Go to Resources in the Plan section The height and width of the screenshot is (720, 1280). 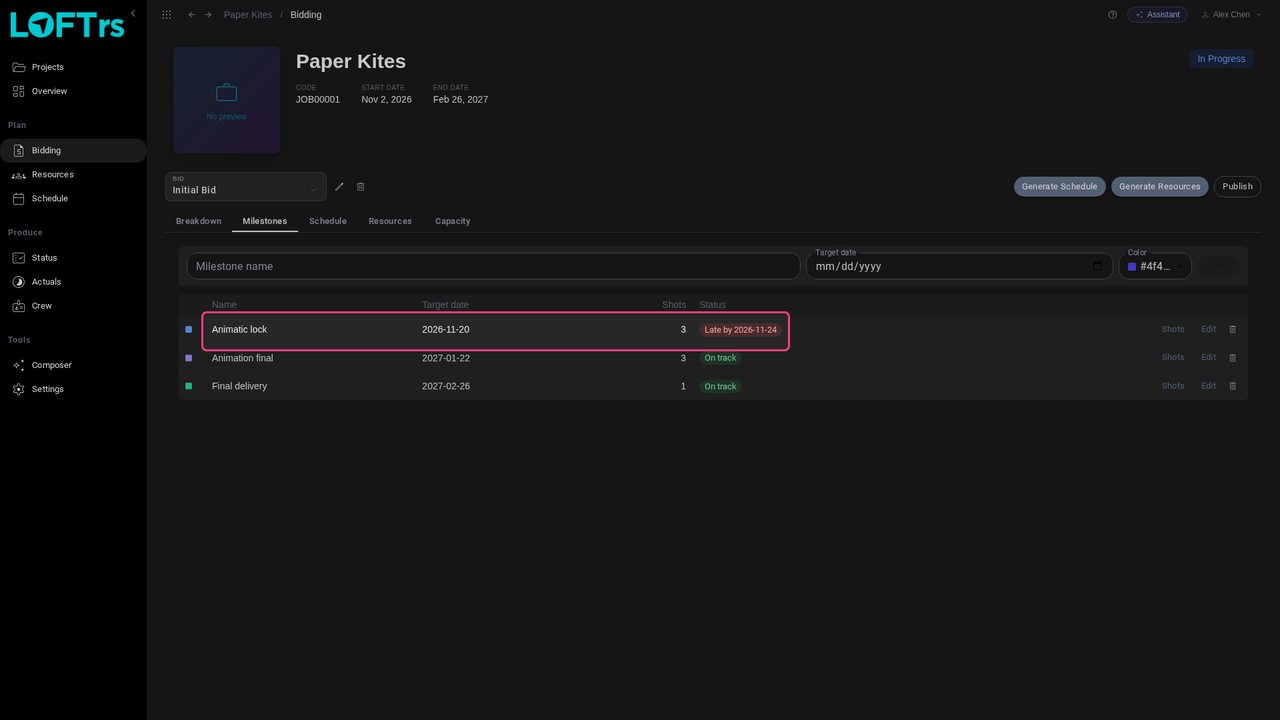(73, 175)
